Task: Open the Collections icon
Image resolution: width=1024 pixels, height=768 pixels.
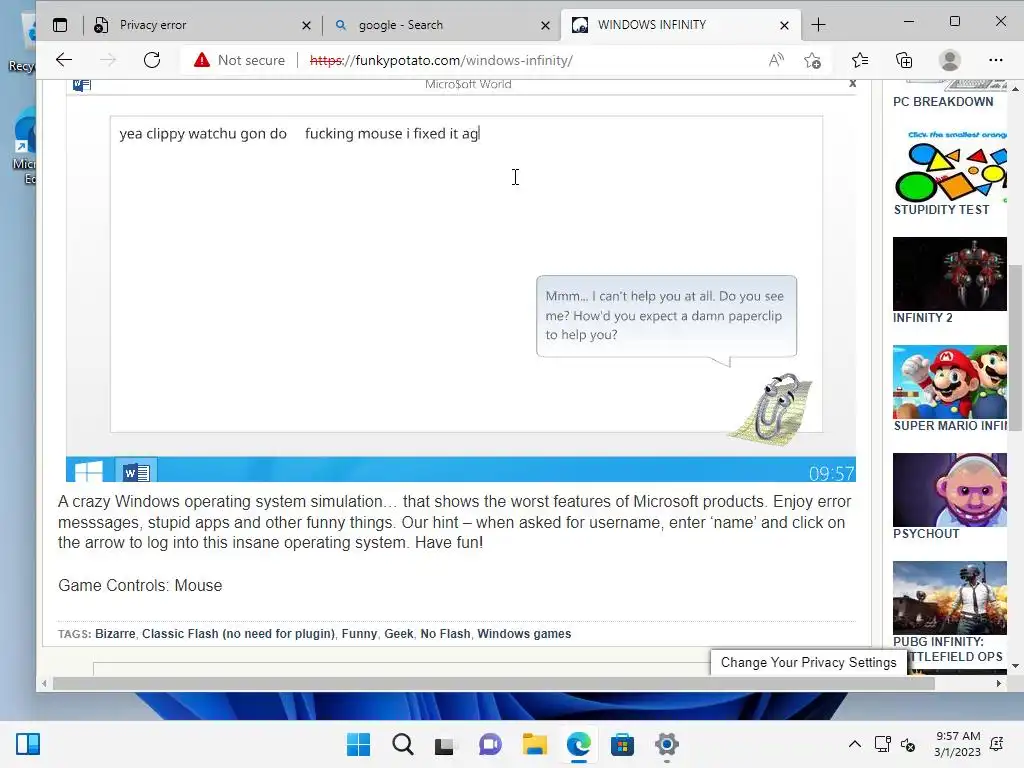Action: click(904, 60)
